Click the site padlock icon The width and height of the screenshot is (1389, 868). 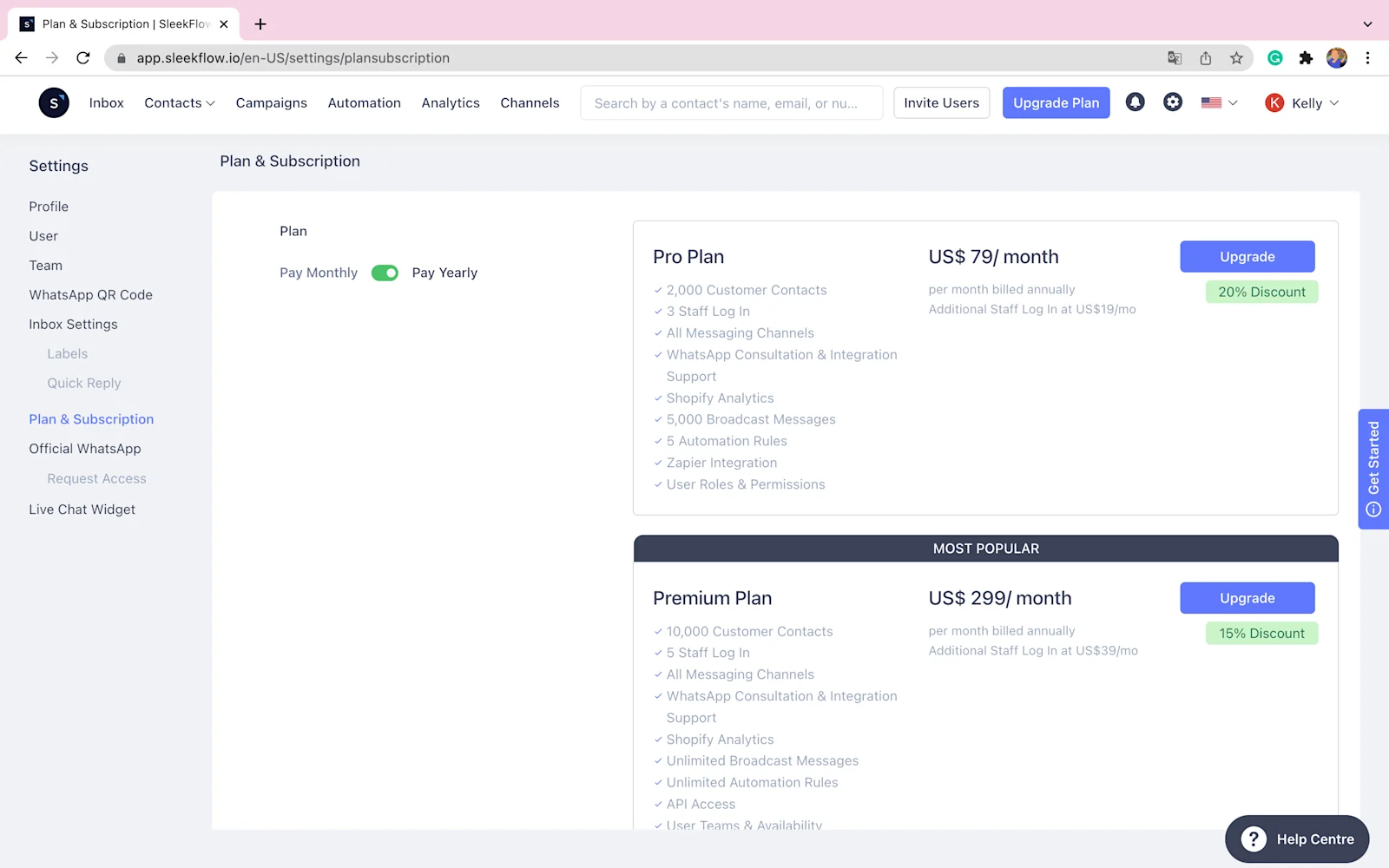(x=122, y=58)
